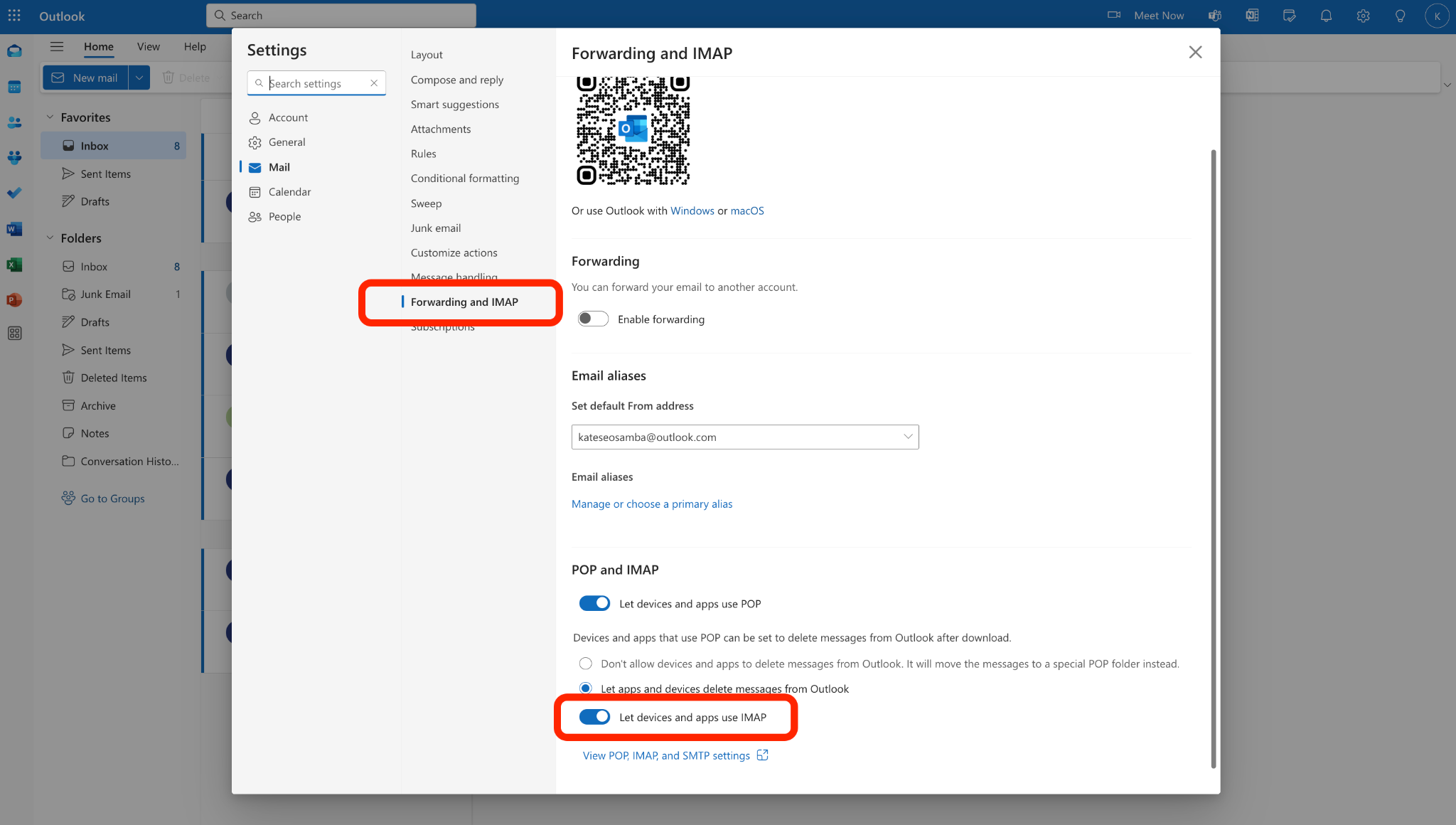Select Forwarding and IMAP option

pos(464,302)
